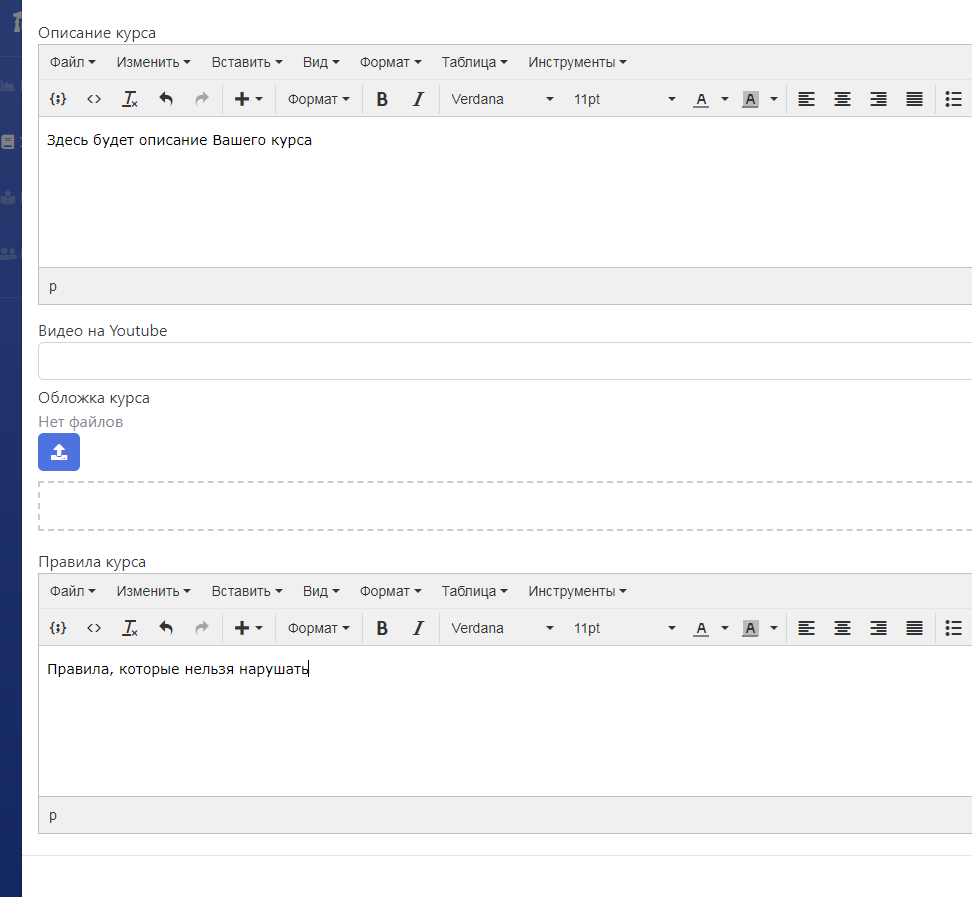
Task: Undo last change in course rules editor
Action: [166, 628]
